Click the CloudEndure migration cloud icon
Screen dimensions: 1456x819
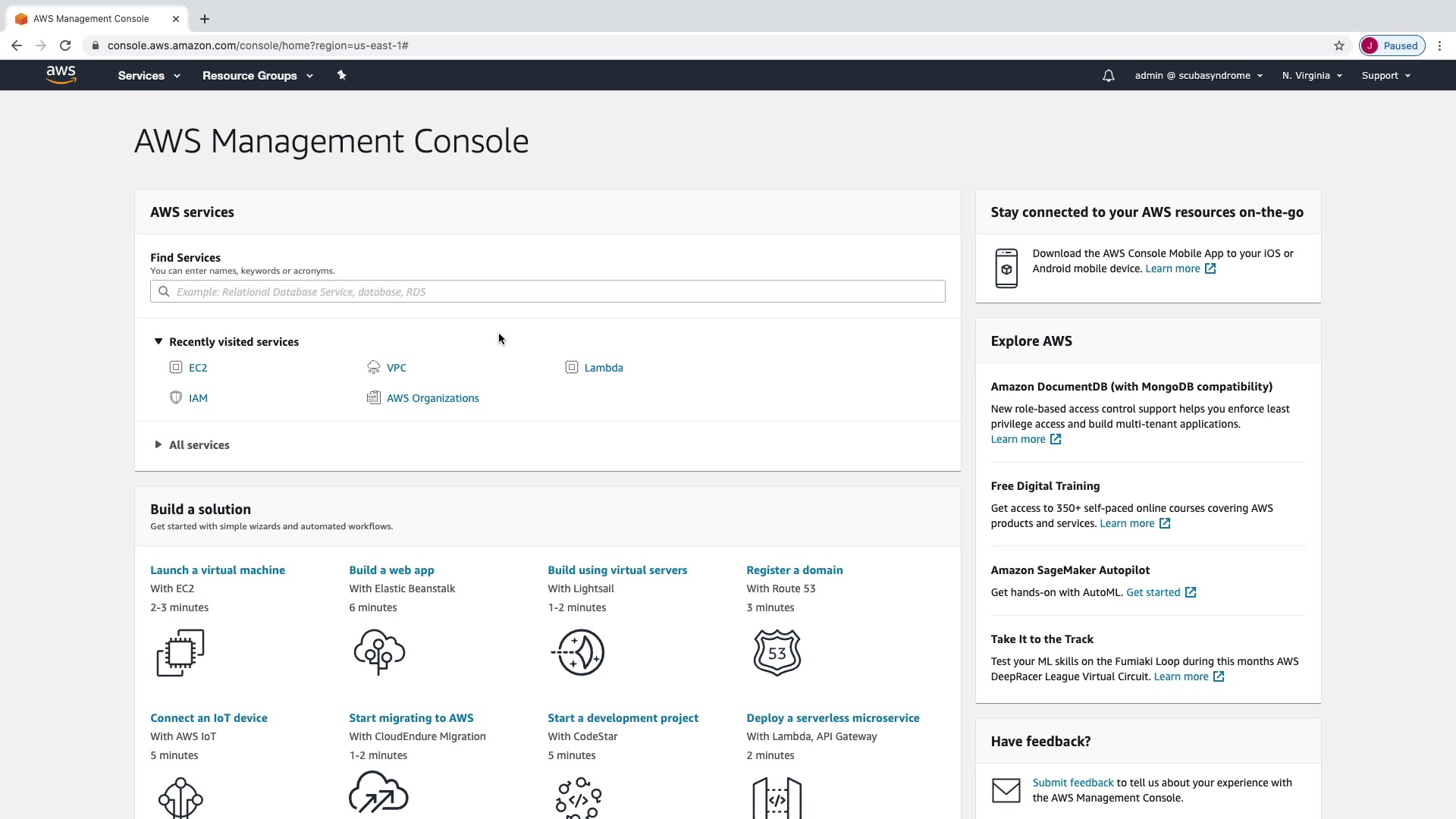click(378, 792)
